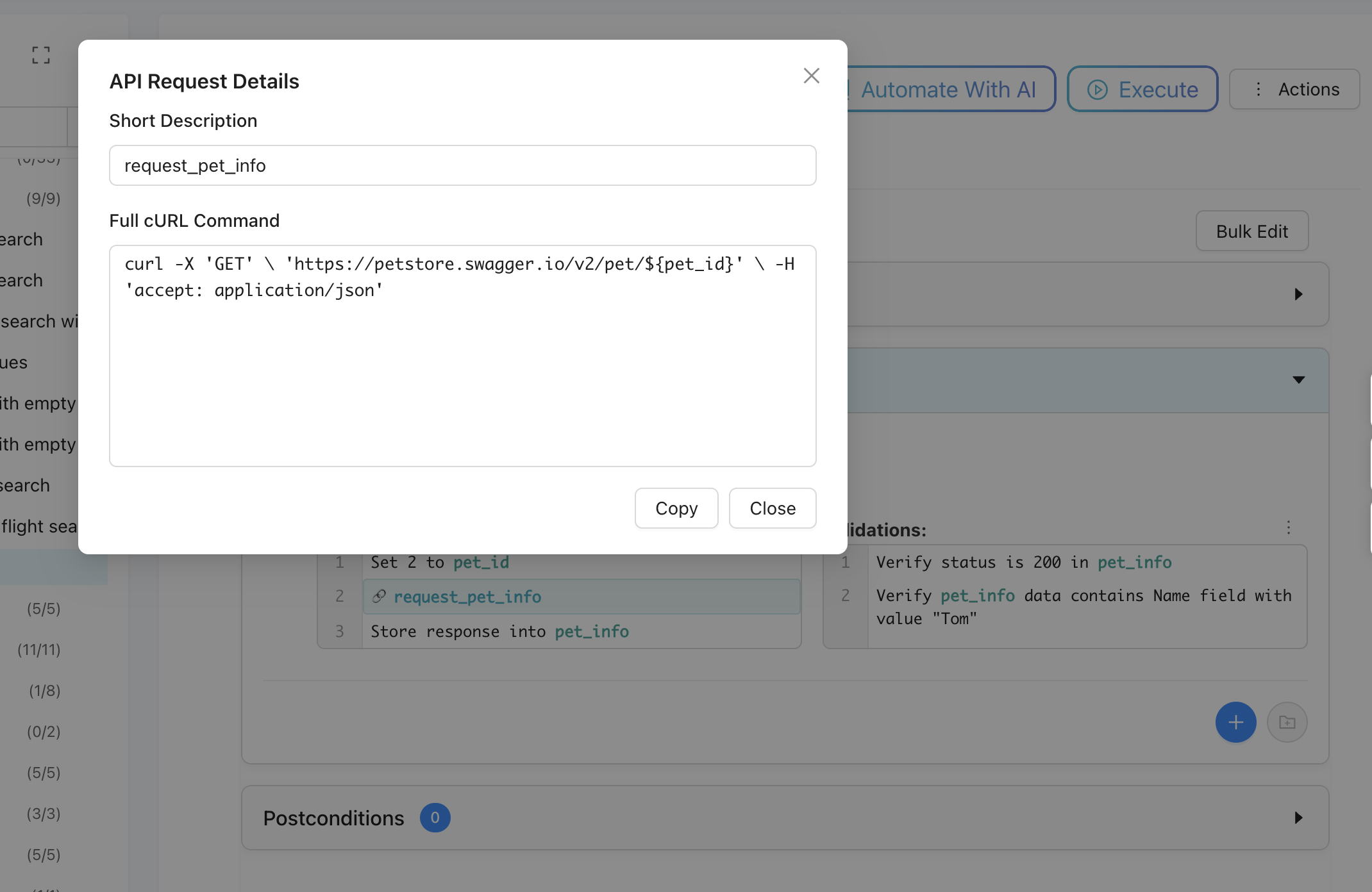1372x892 pixels.
Task: Click the blue plus add step button
Action: pyautogui.click(x=1235, y=722)
